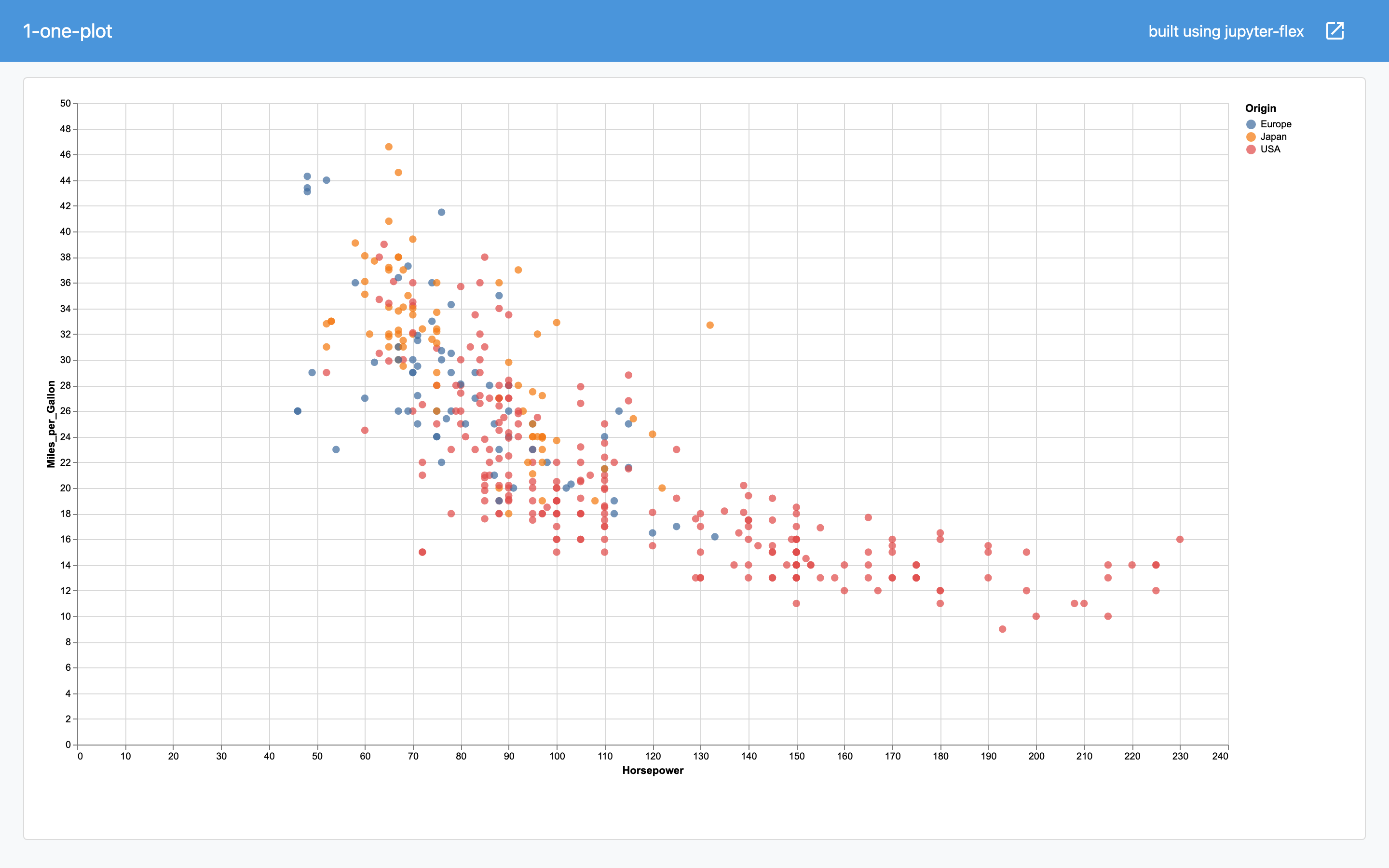The image size is (1389, 868).
Task: Click the leftmost blue point at 46 horsepower
Action: [x=297, y=411]
